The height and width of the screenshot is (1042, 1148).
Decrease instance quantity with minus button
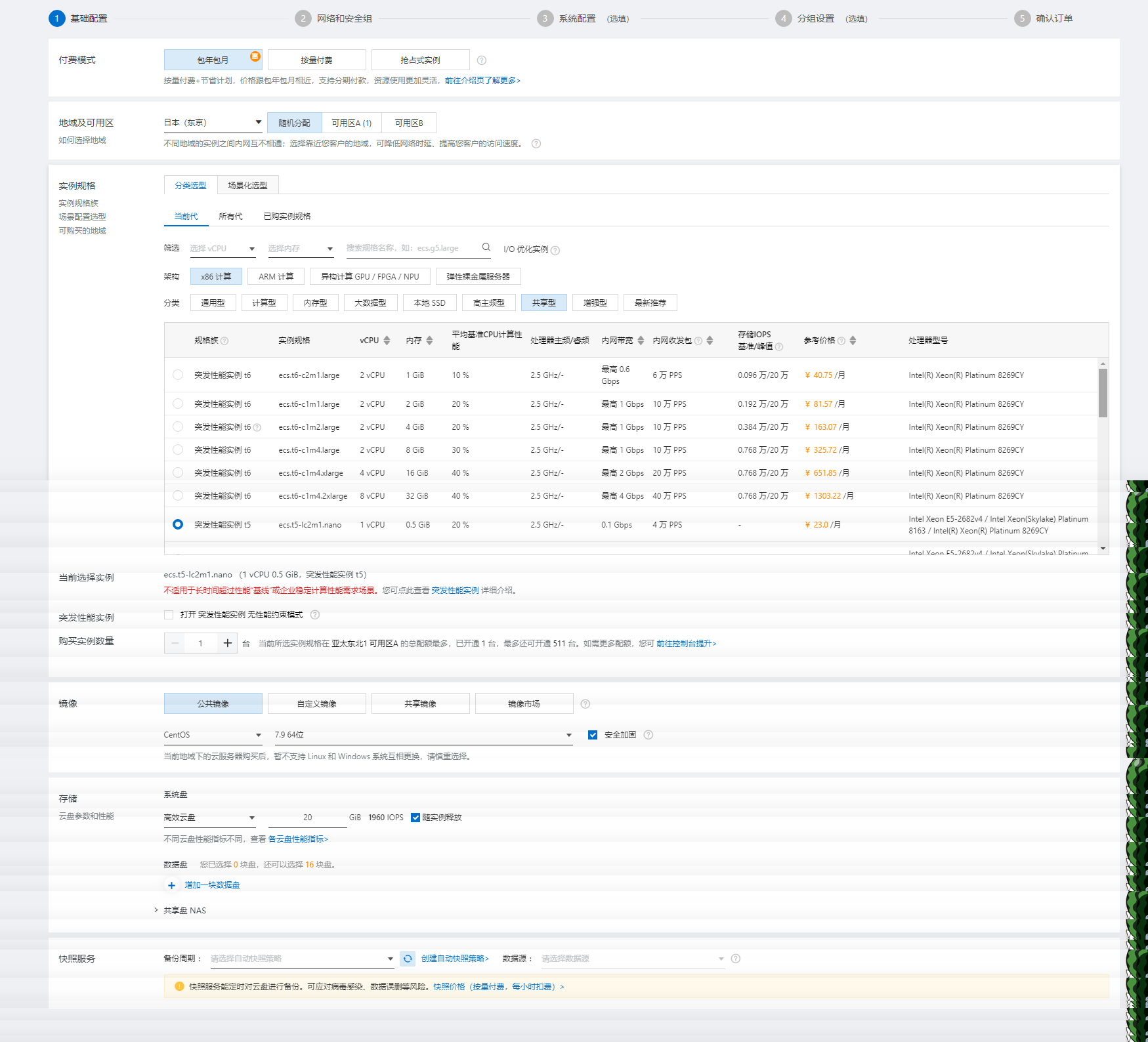(175, 643)
